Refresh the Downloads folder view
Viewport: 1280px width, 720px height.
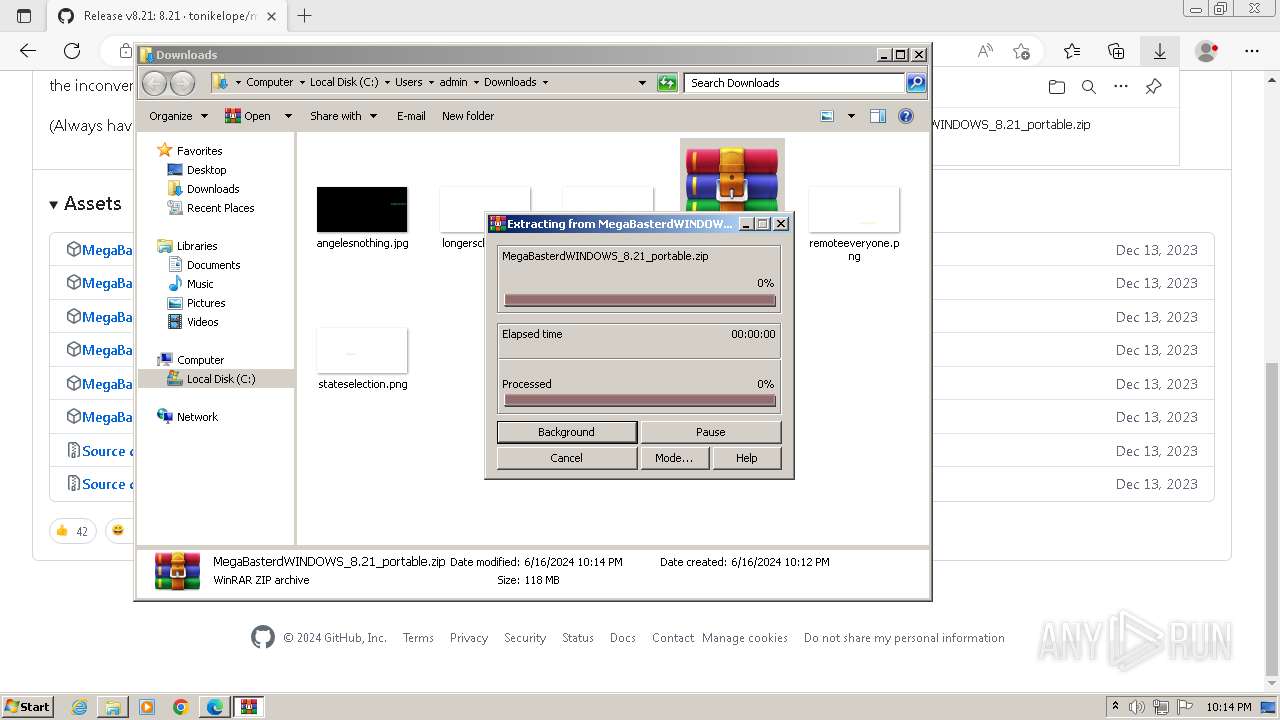point(667,83)
